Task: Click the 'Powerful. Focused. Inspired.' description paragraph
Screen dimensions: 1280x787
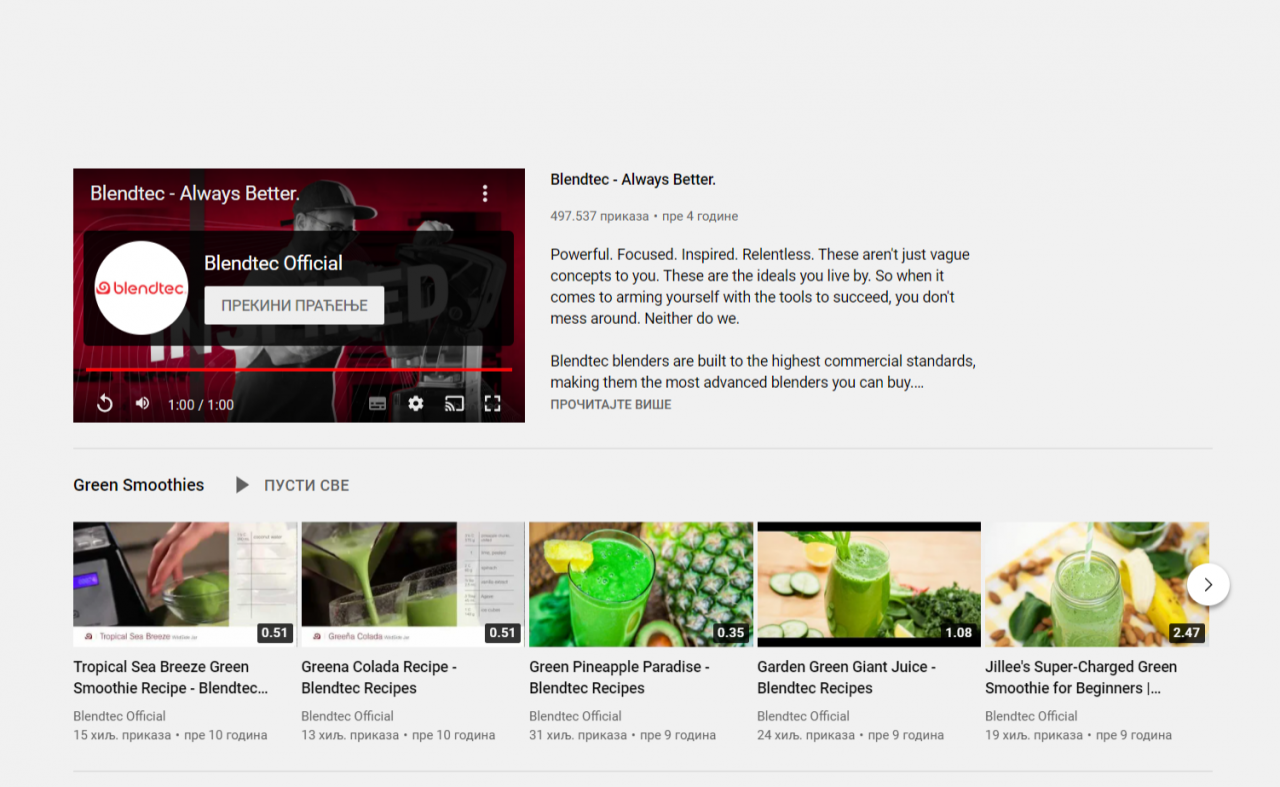Action: (760, 286)
